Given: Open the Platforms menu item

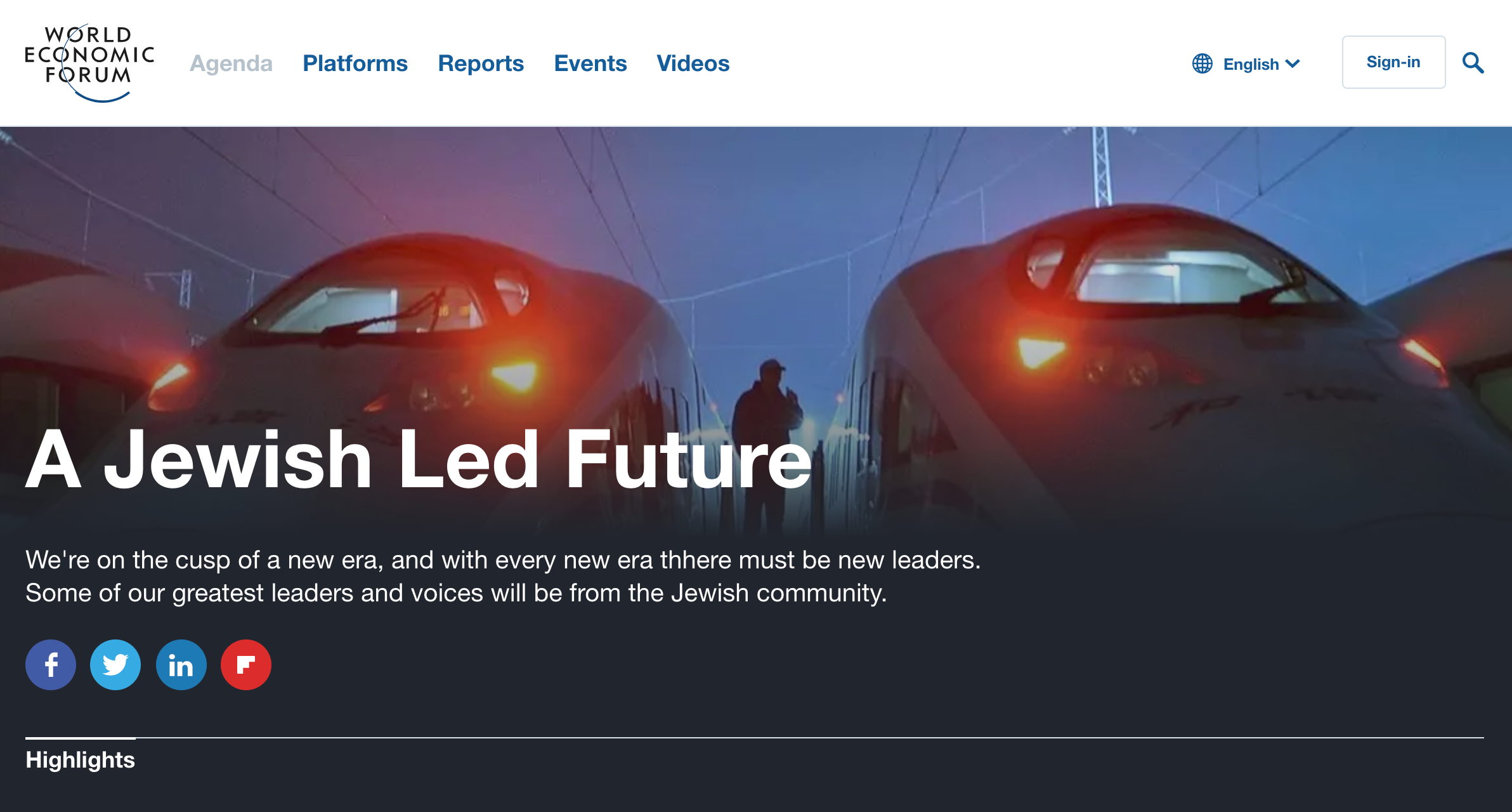Looking at the screenshot, I should pyautogui.click(x=355, y=63).
